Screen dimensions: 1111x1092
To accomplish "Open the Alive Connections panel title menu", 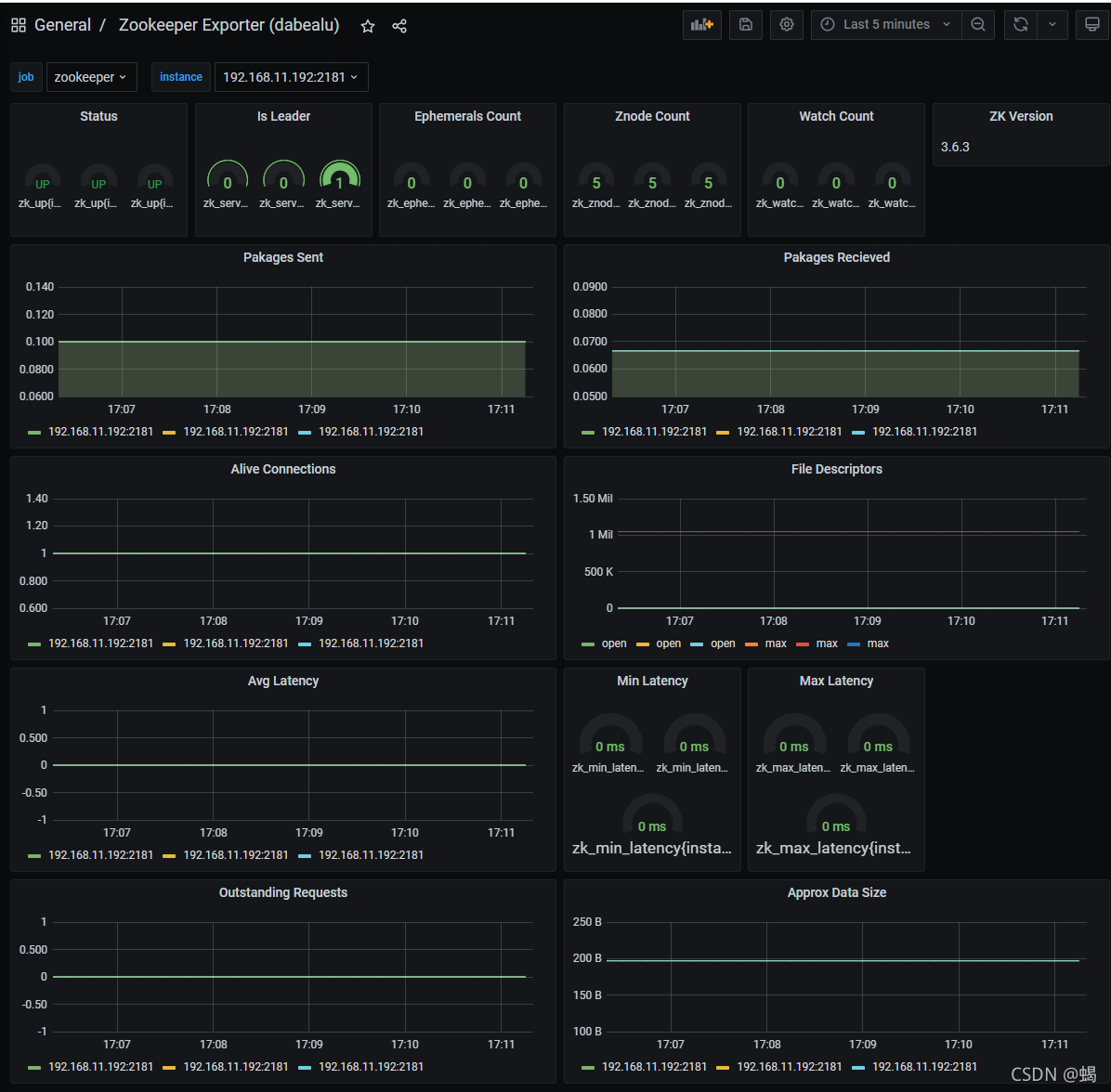I will [x=282, y=469].
